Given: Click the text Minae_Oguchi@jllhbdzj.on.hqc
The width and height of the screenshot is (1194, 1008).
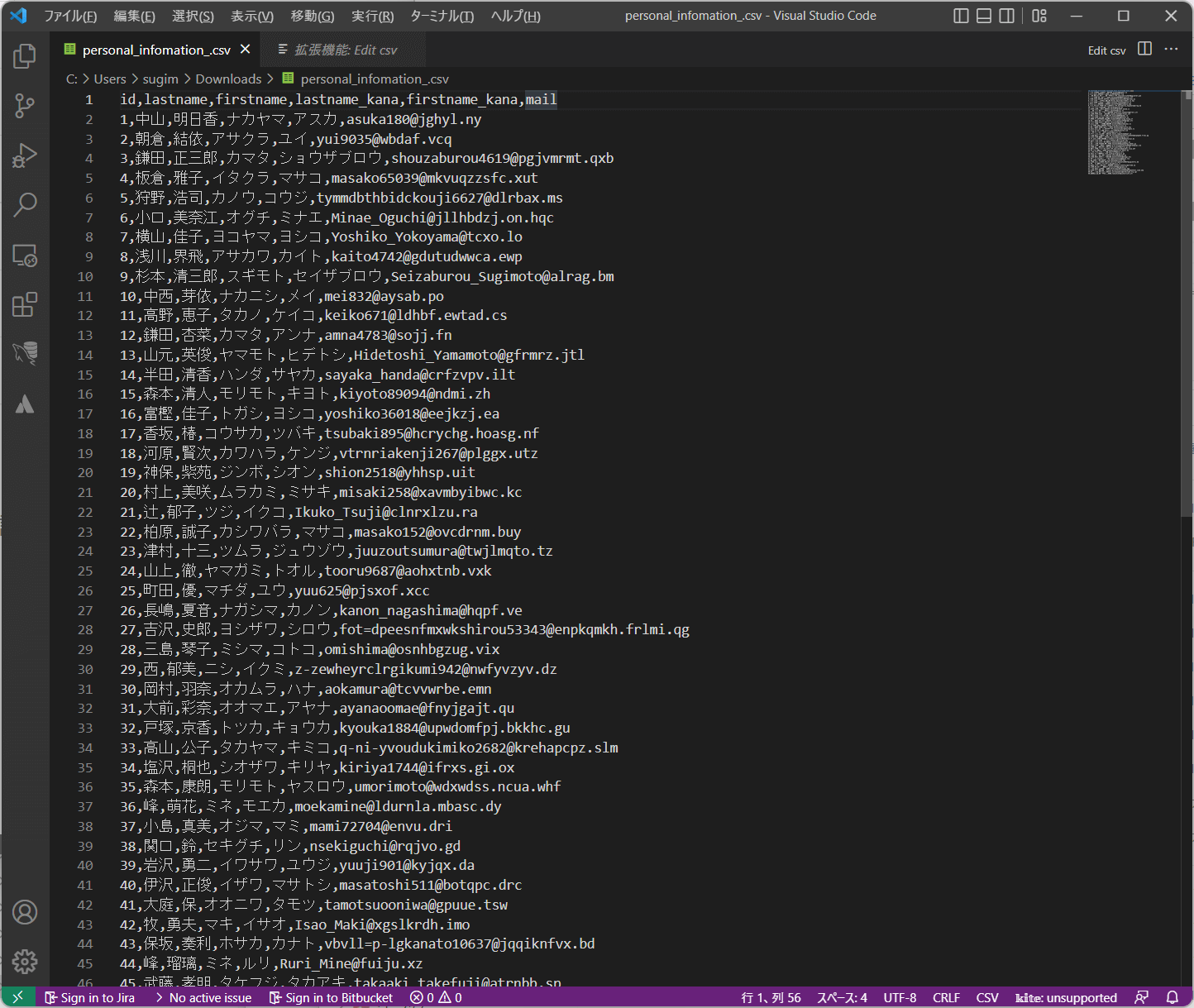Looking at the screenshot, I should pyautogui.click(x=442, y=217).
